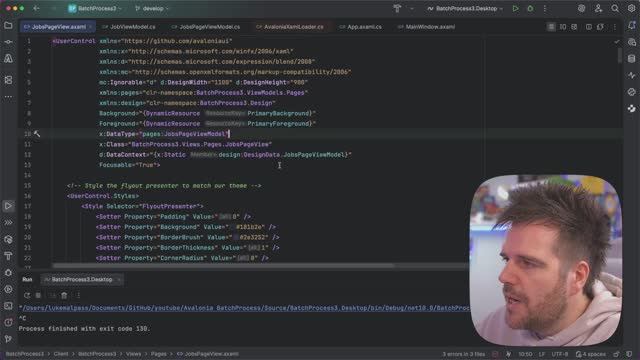The height and width of the screenshot is (360, 640).
Task: Clear console output with trash icon
Action: [x=64, y=295]
